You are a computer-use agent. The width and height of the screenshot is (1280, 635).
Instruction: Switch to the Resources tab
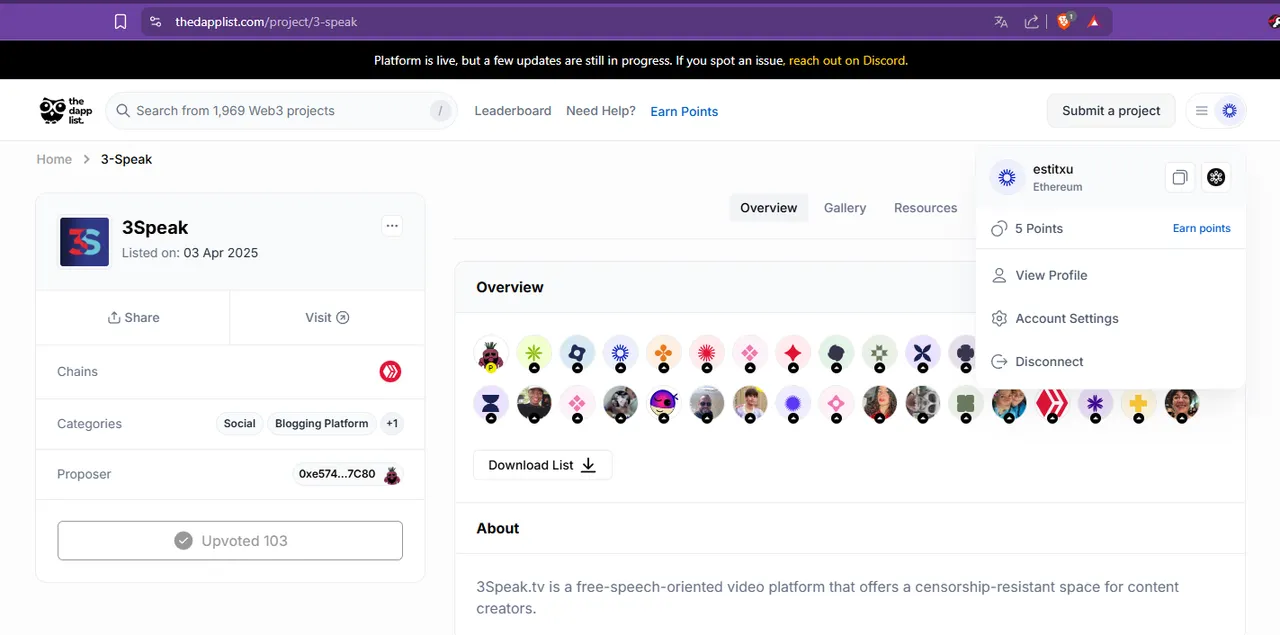[x=925, y=208]
